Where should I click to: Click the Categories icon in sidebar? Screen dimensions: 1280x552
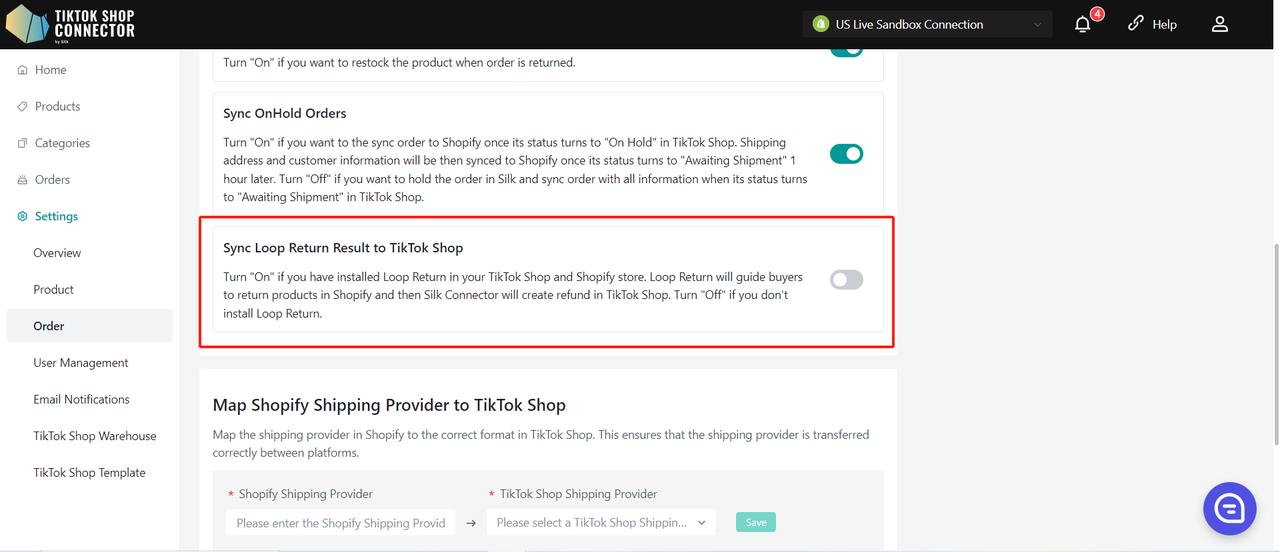tap(23, 143)
